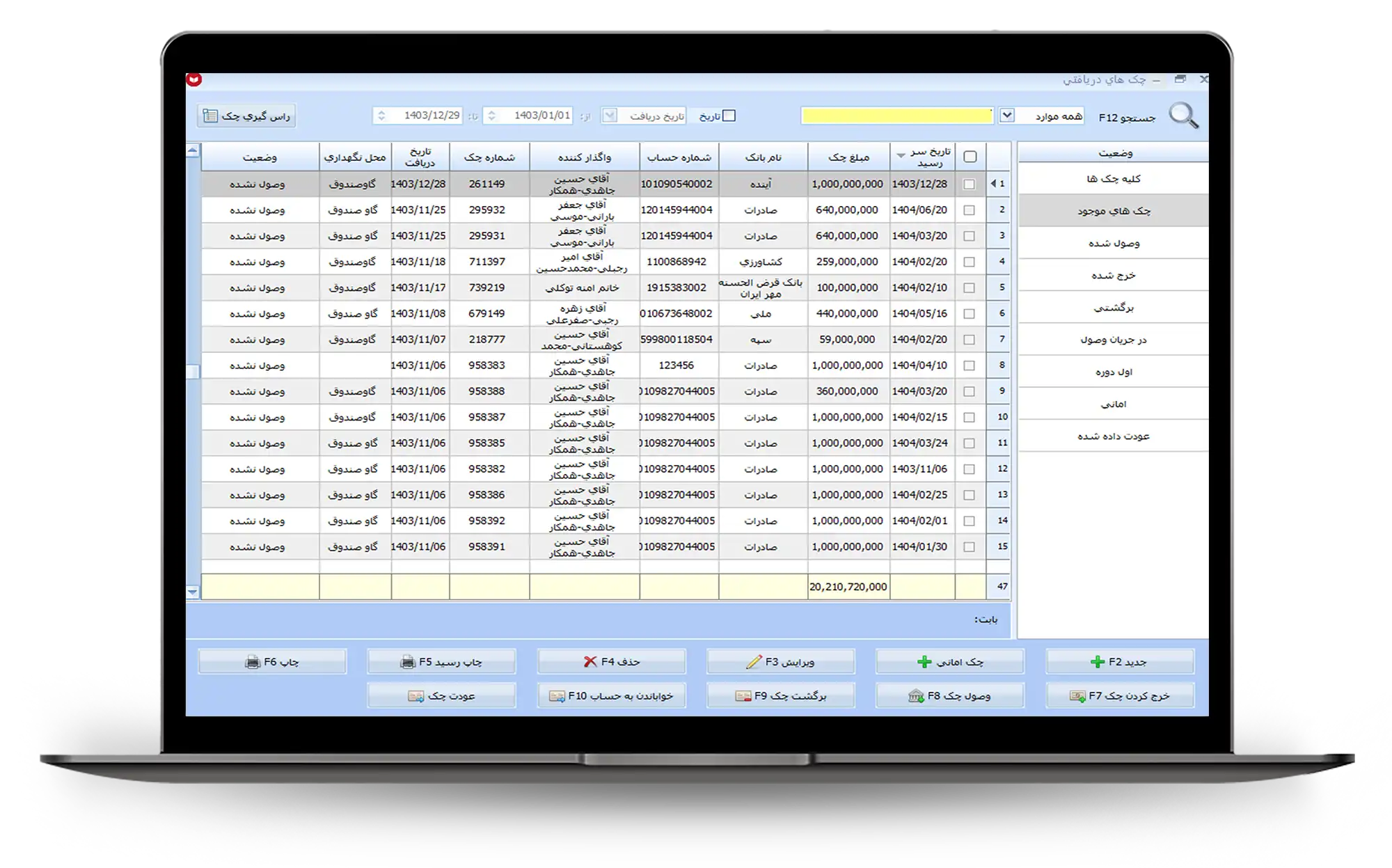Click the printer icon on چاپ F6
The image size is (1392, 868).
(x=253, y=662)
